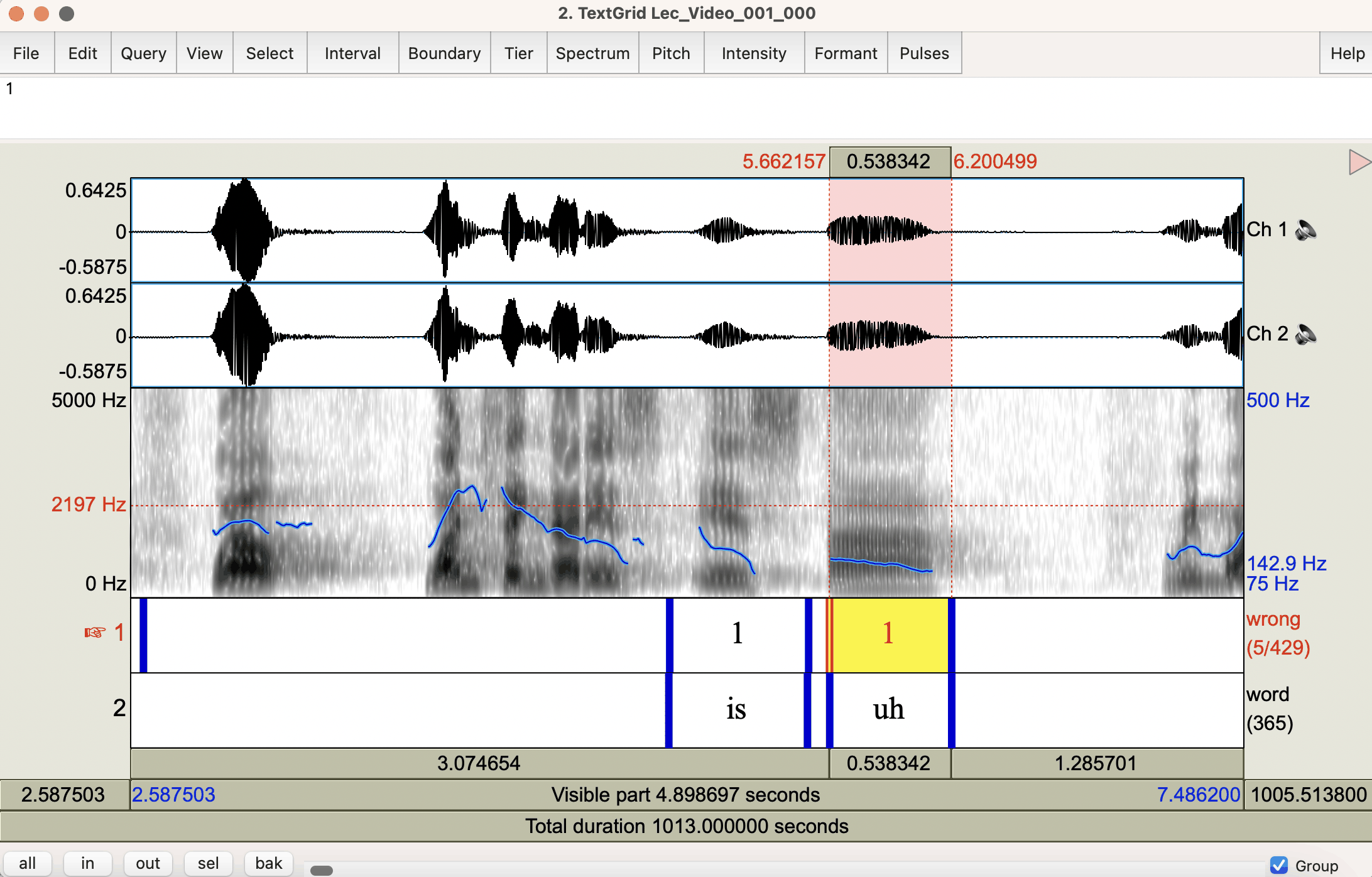The image size is (1372, 877).
Task: Open the Spectrum menu
Action: (x=592, y=53)
